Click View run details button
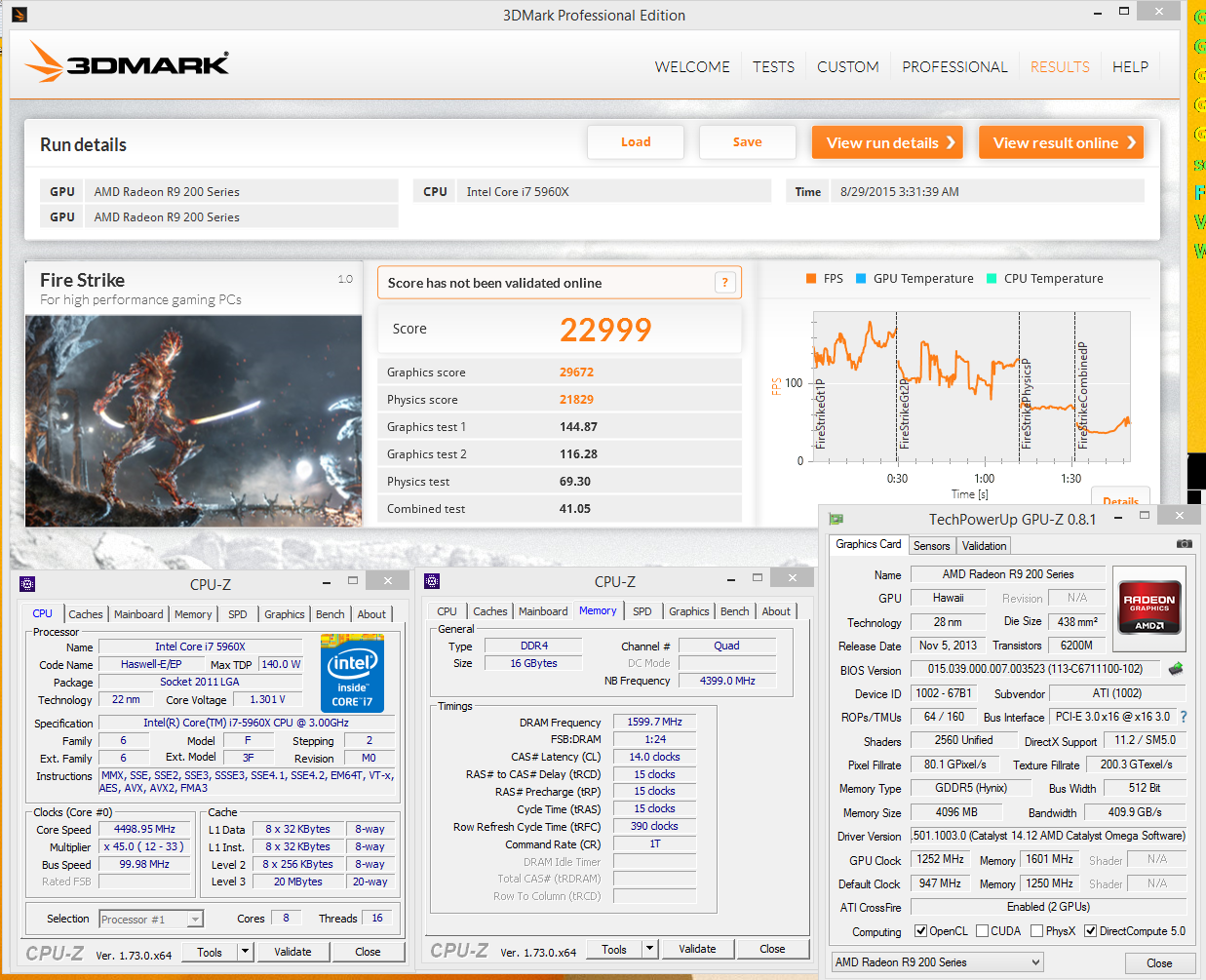1206x980 pixels. click(887, 142)
